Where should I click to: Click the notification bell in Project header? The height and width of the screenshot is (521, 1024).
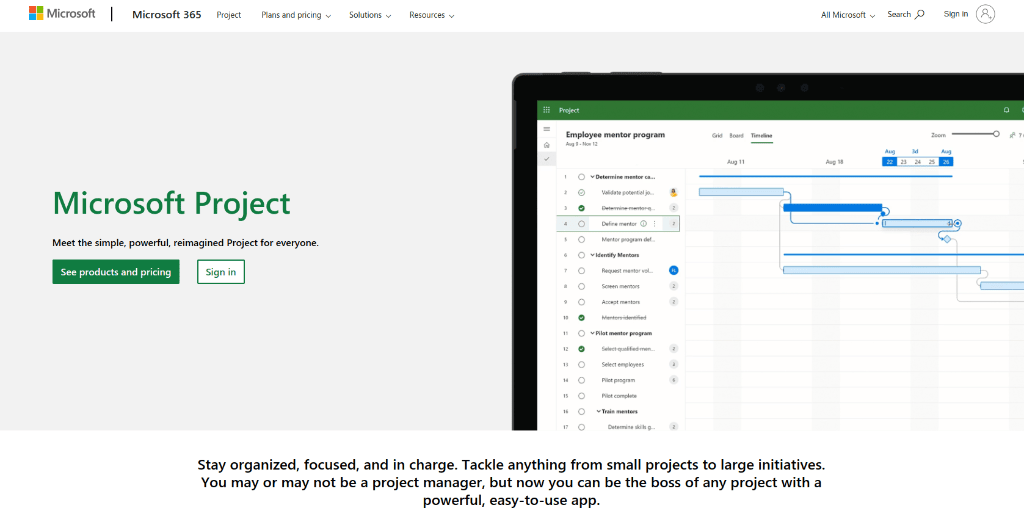tap(1006, 110)
